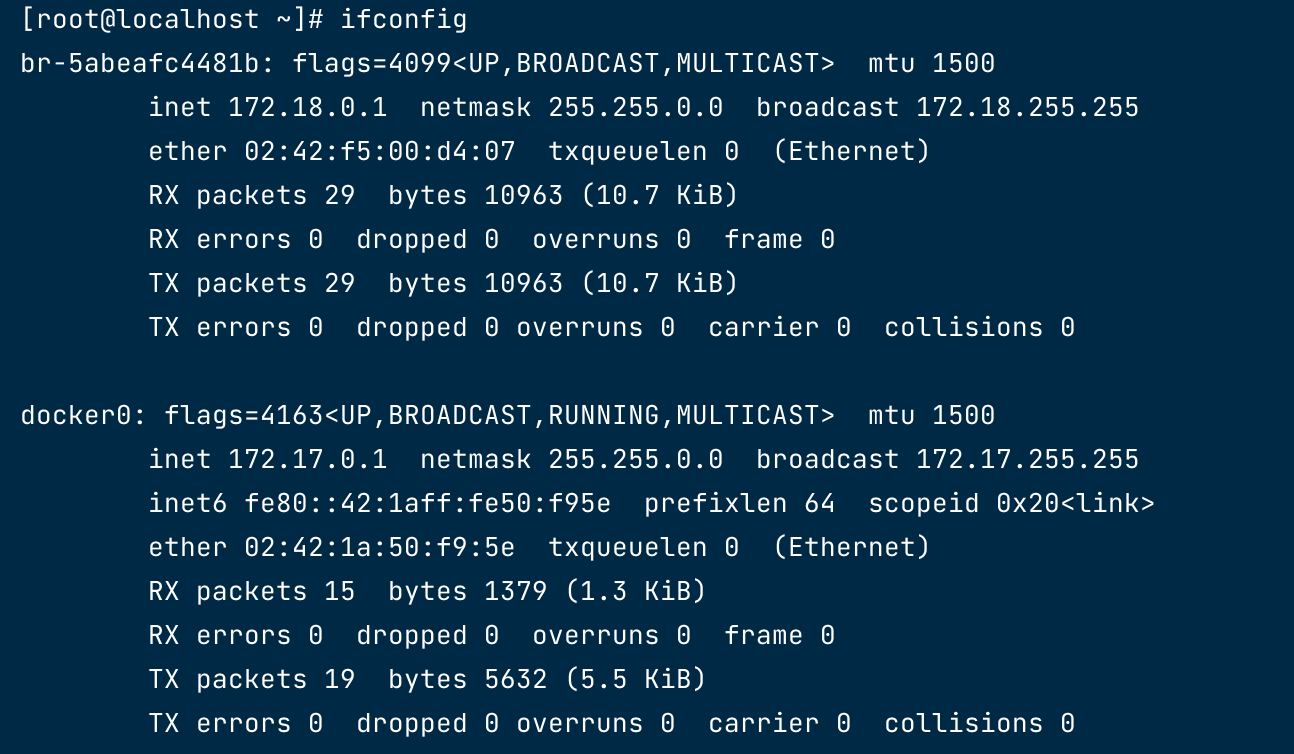Click the scopeid 0x20<link> text
The image size is (1294, 754).
coord(1012,504)
